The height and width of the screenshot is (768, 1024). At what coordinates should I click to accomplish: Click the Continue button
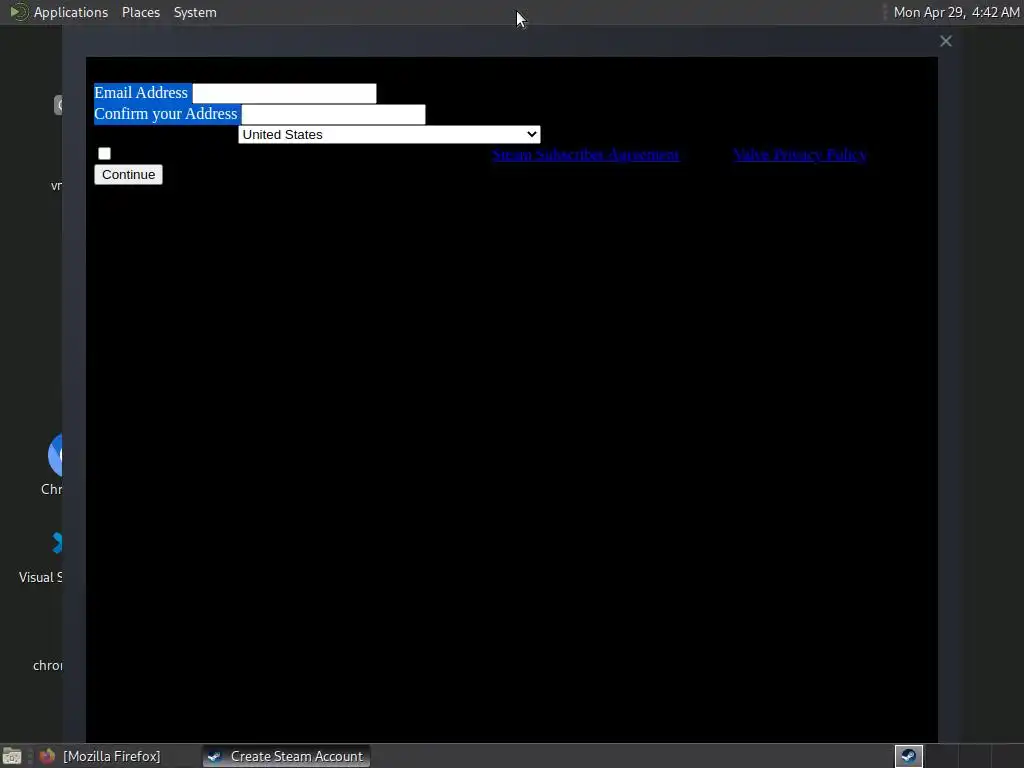[128, 174]
